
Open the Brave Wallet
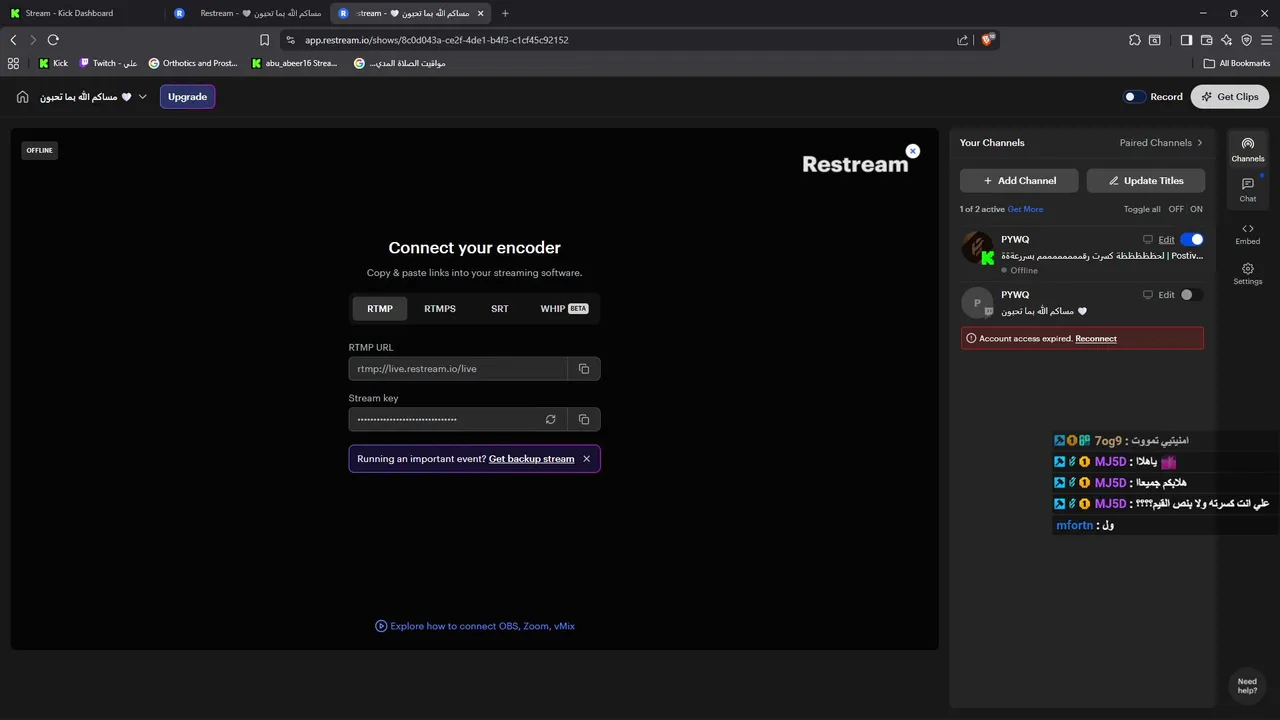click(1206, 40)
